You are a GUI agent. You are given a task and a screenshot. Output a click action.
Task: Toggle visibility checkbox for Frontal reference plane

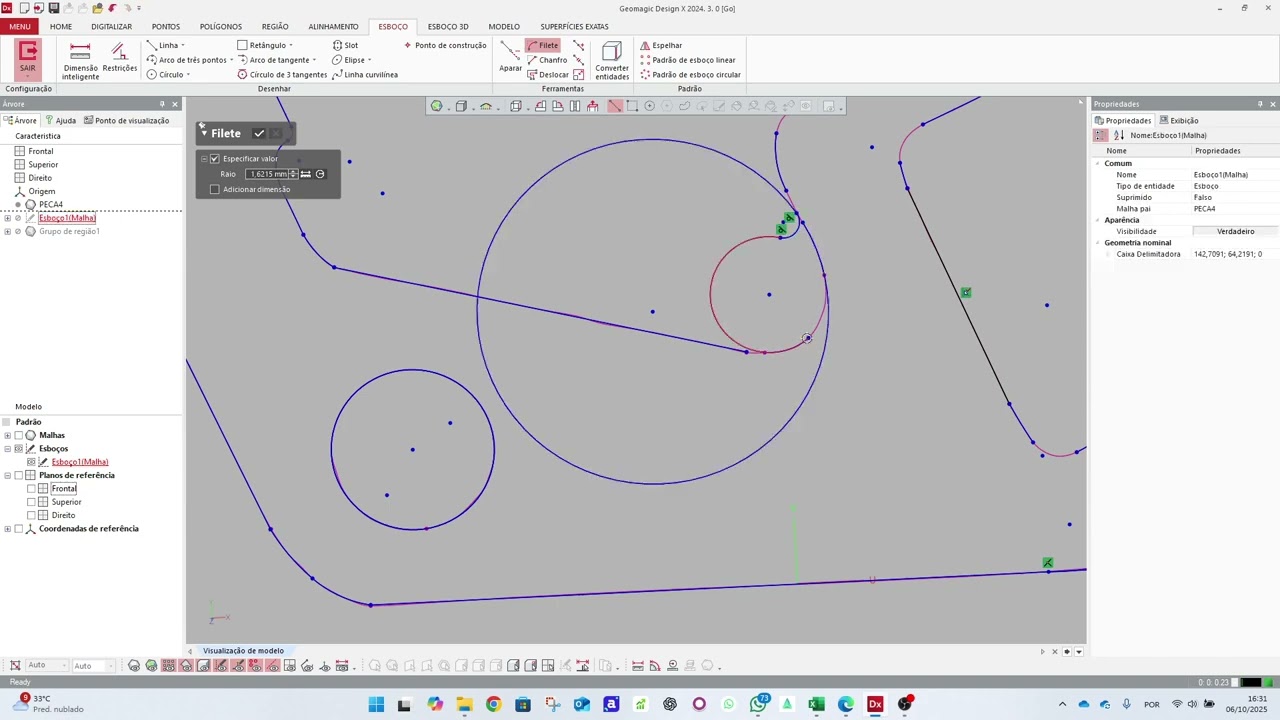(x=31, y=489)
